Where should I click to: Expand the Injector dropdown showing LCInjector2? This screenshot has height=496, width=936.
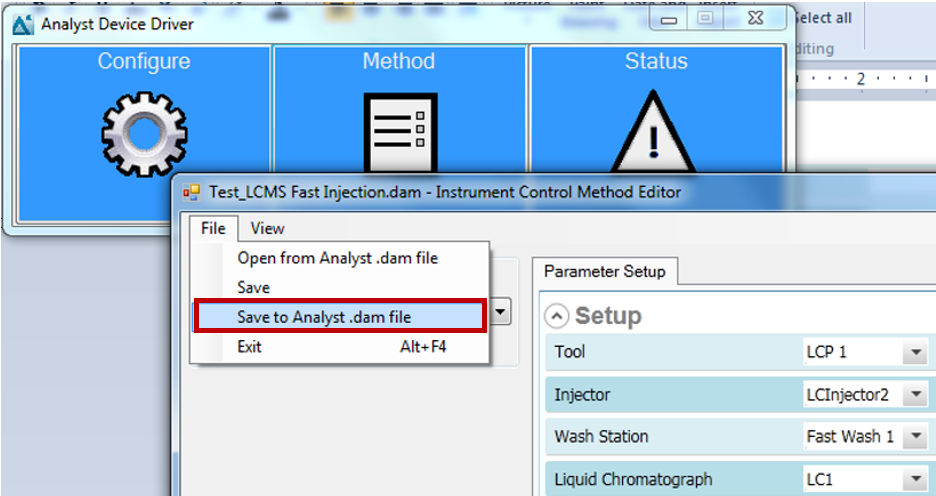[x=914, y=395]
